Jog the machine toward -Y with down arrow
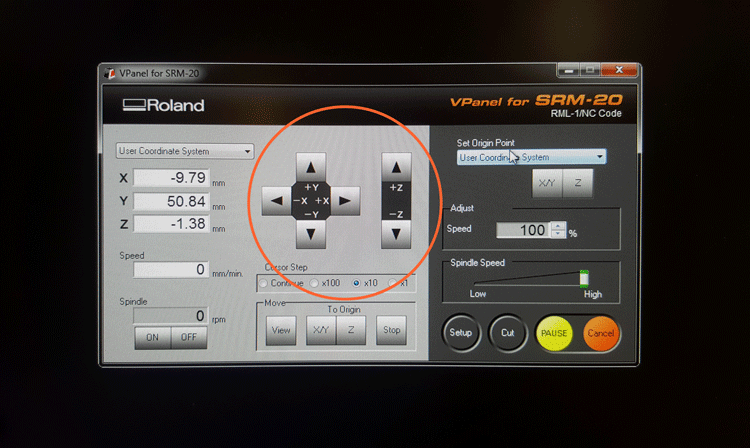This screenshot has height=448, width=750. tap(311, 234)
